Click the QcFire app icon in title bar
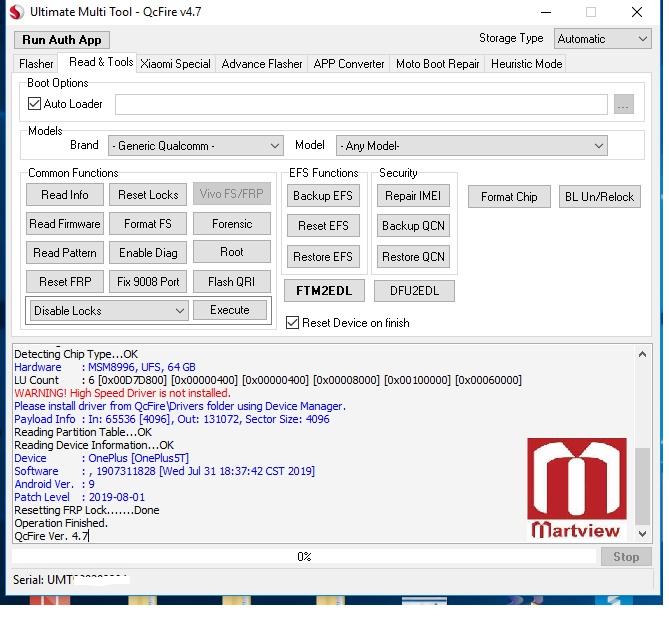669x618 pixels. 17,12
